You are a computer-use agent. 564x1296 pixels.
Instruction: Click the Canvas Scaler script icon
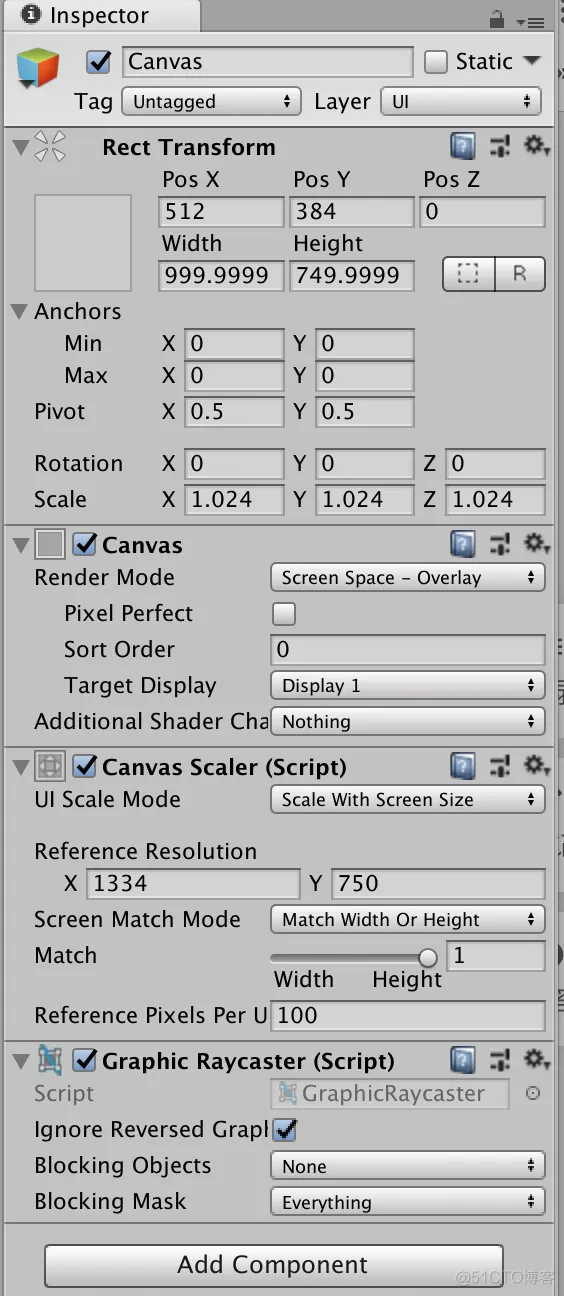pos(50,767)
